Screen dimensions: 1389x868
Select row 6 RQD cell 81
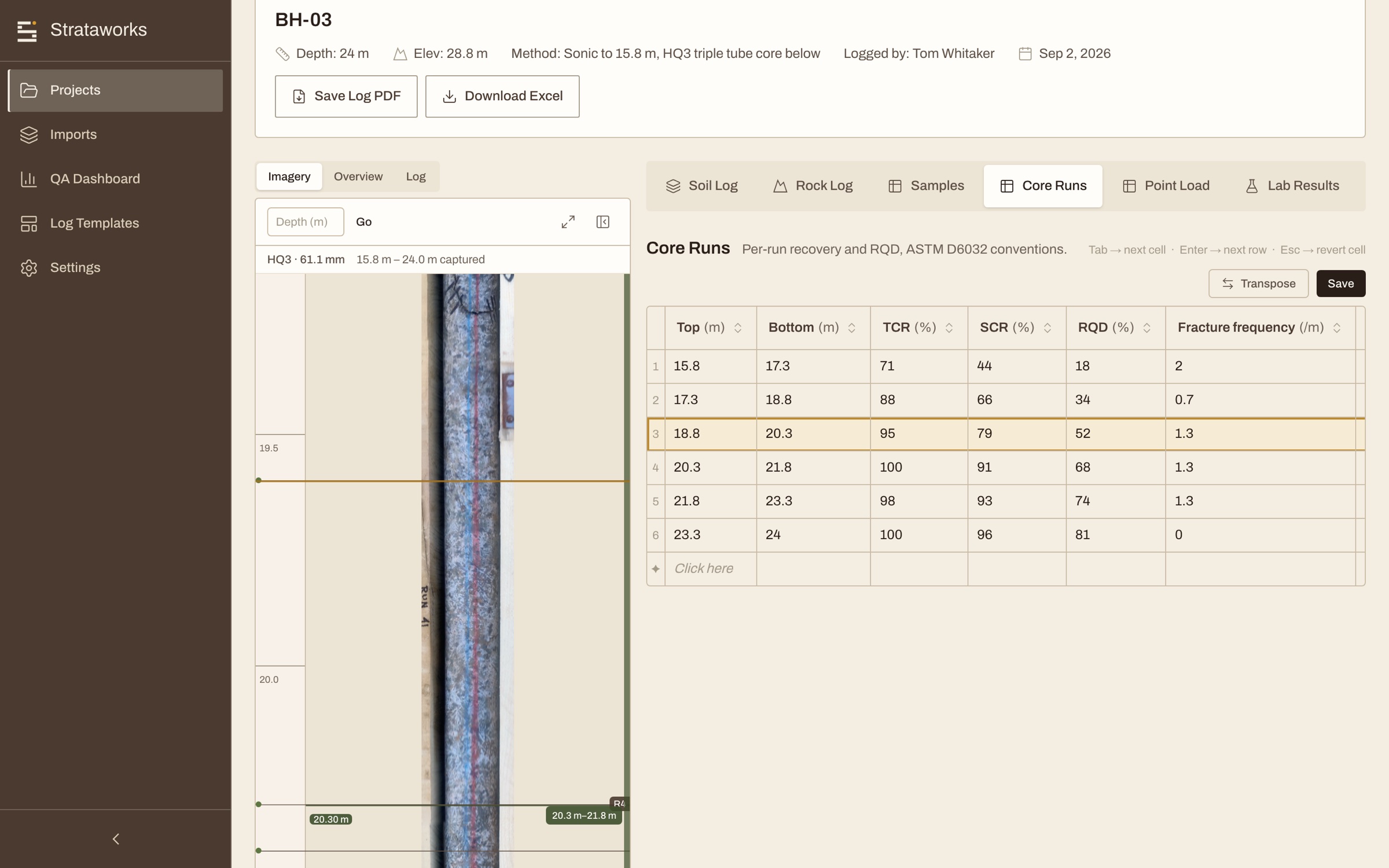click(1116, 535)
